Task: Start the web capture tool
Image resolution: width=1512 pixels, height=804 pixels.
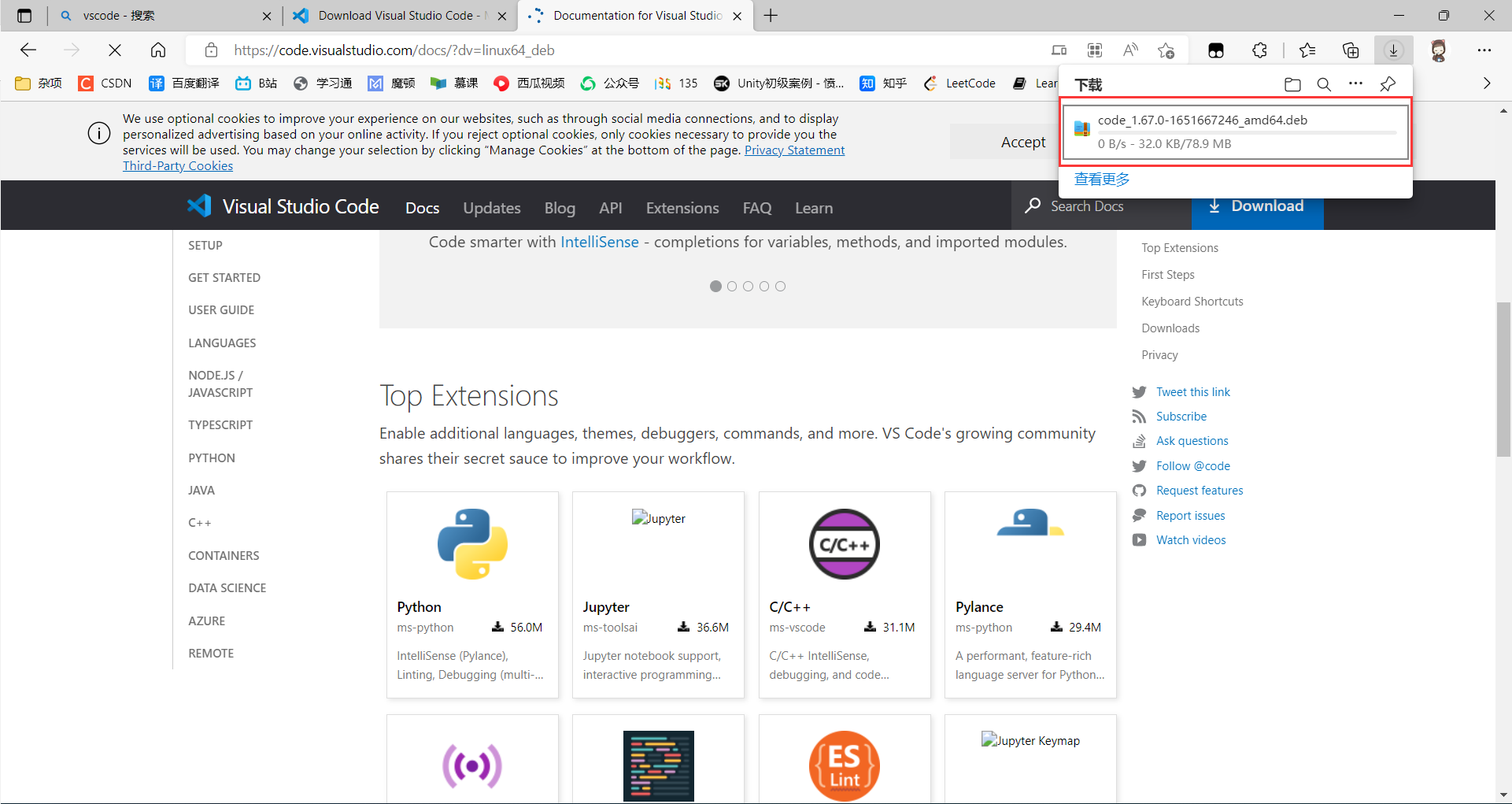Action: (1094, 50)
